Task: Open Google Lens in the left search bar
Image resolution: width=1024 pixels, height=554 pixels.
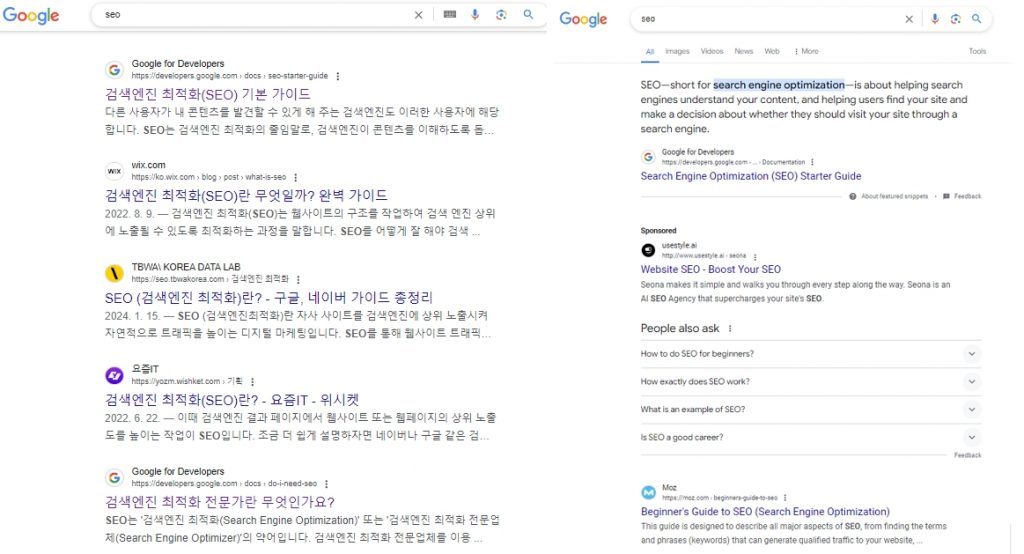Action: (x=501, y=14)
